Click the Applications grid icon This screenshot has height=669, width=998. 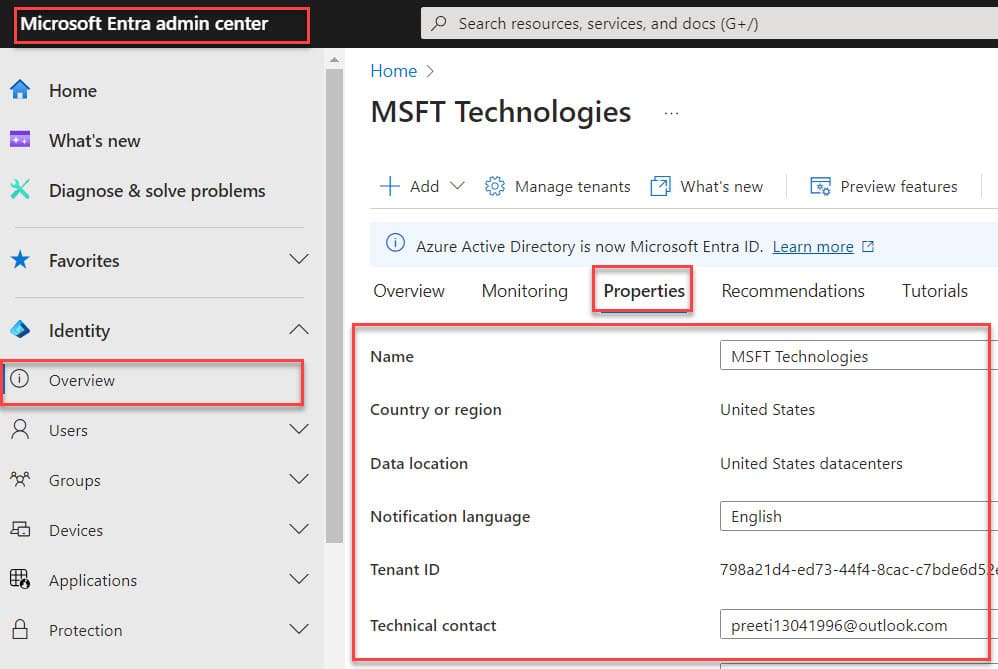click(20, 579)
